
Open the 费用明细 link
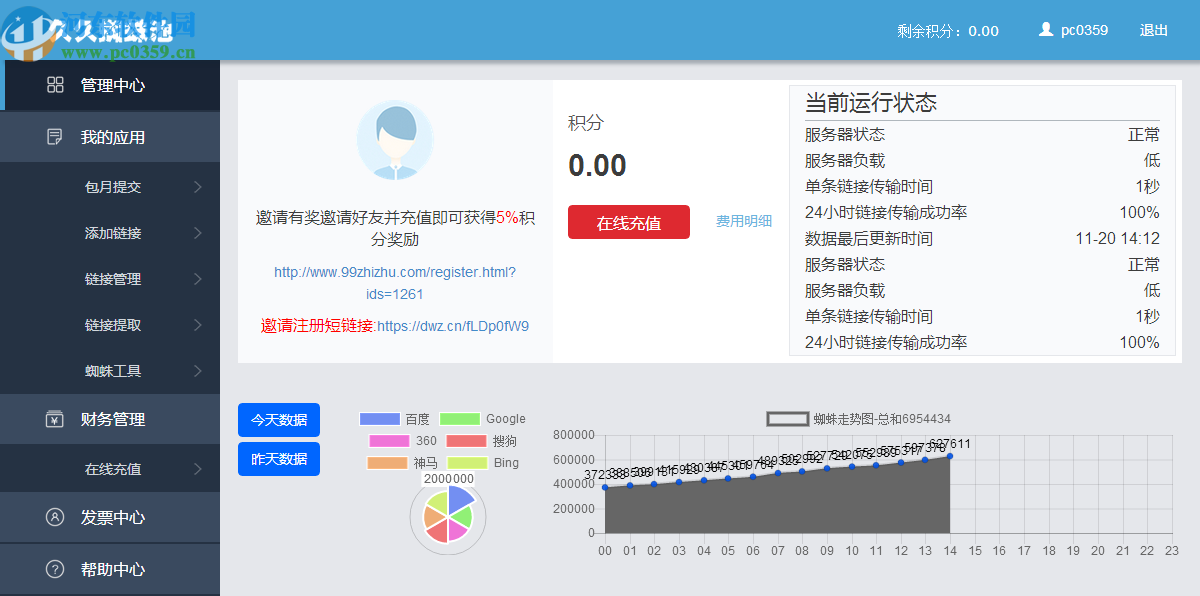744,221
